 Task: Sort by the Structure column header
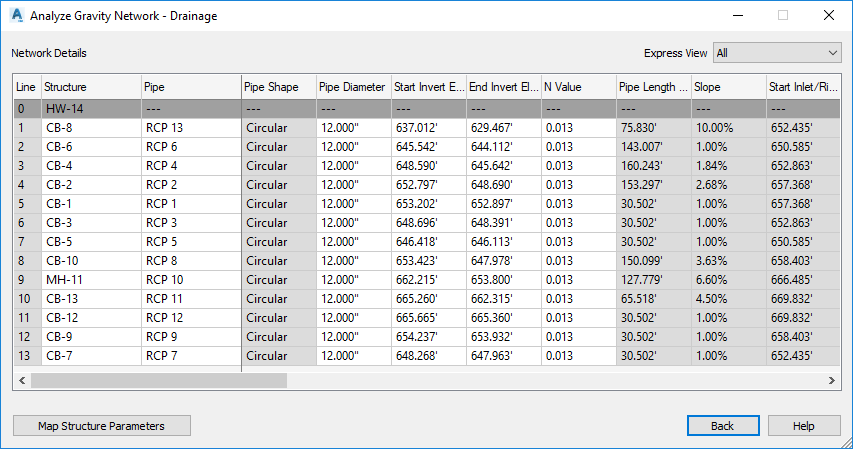91,87
